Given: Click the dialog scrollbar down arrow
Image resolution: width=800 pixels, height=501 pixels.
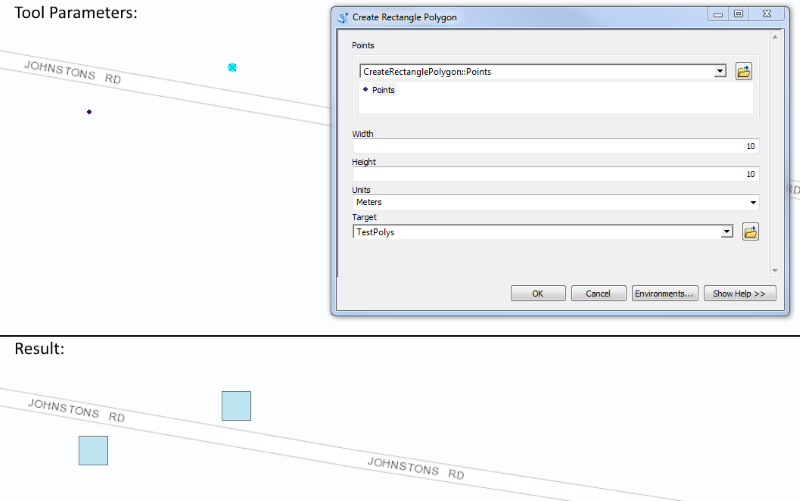Looking at the screenshot, I should point(775,270).
